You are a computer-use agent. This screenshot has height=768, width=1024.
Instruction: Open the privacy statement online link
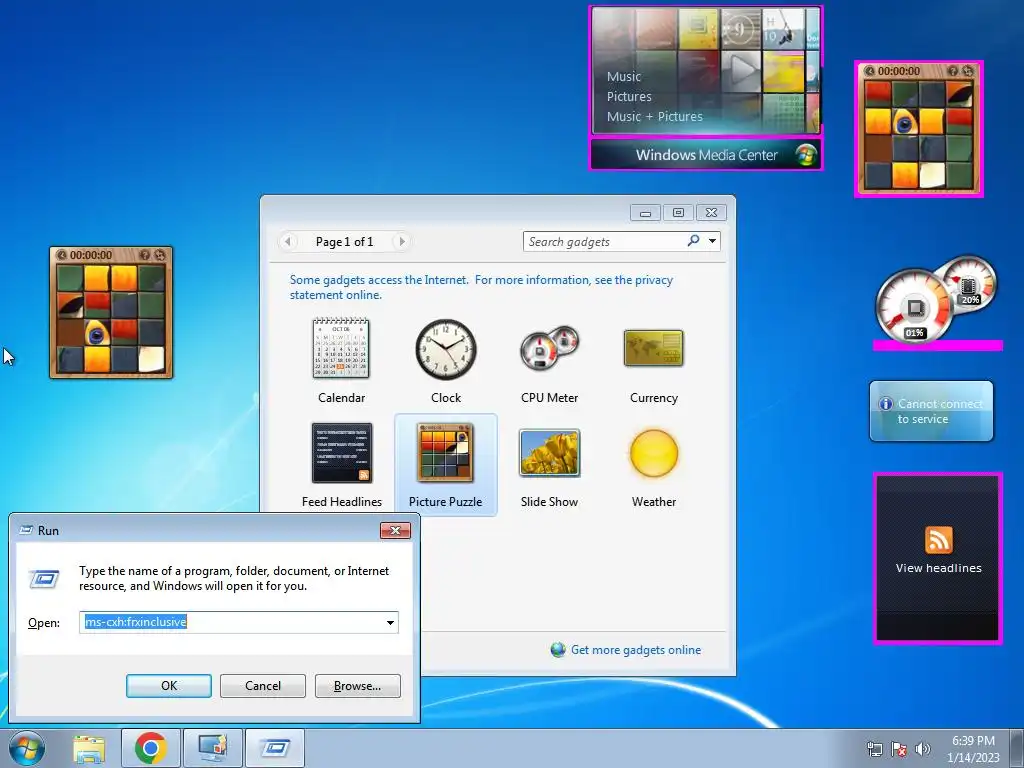coord(481,287)
